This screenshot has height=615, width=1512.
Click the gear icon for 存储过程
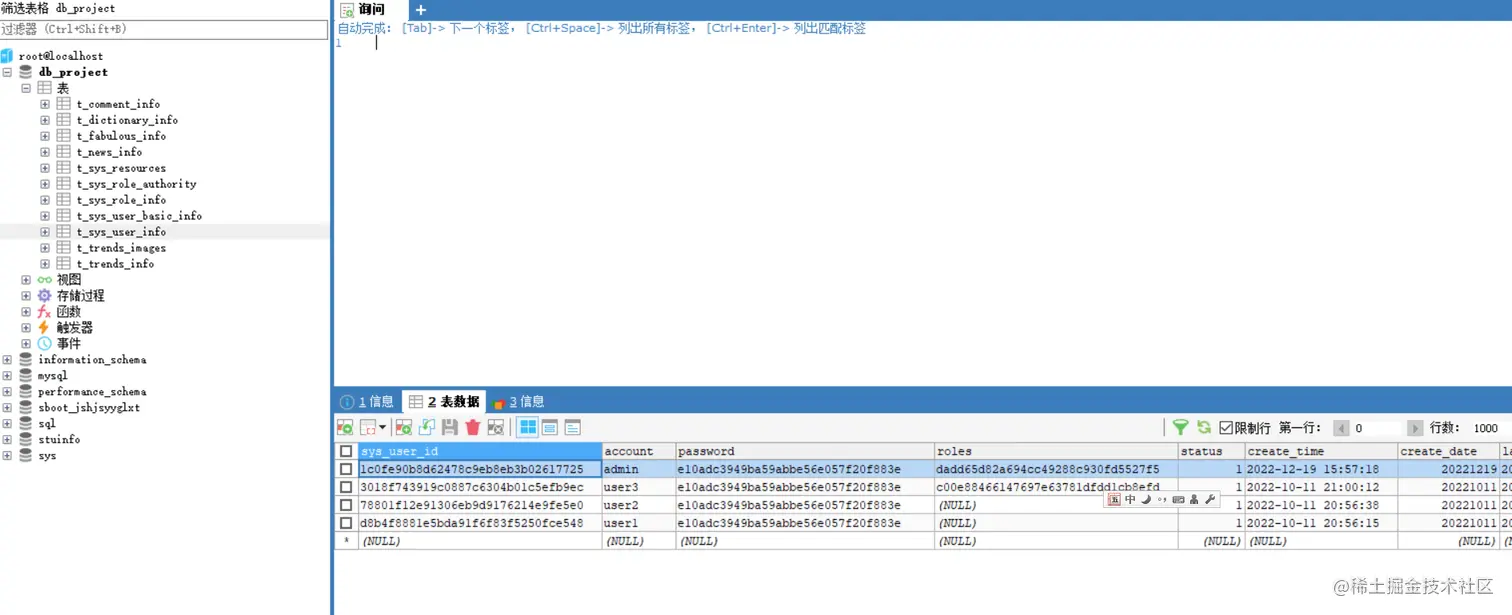pyautogui.click(x=44, y=296)
